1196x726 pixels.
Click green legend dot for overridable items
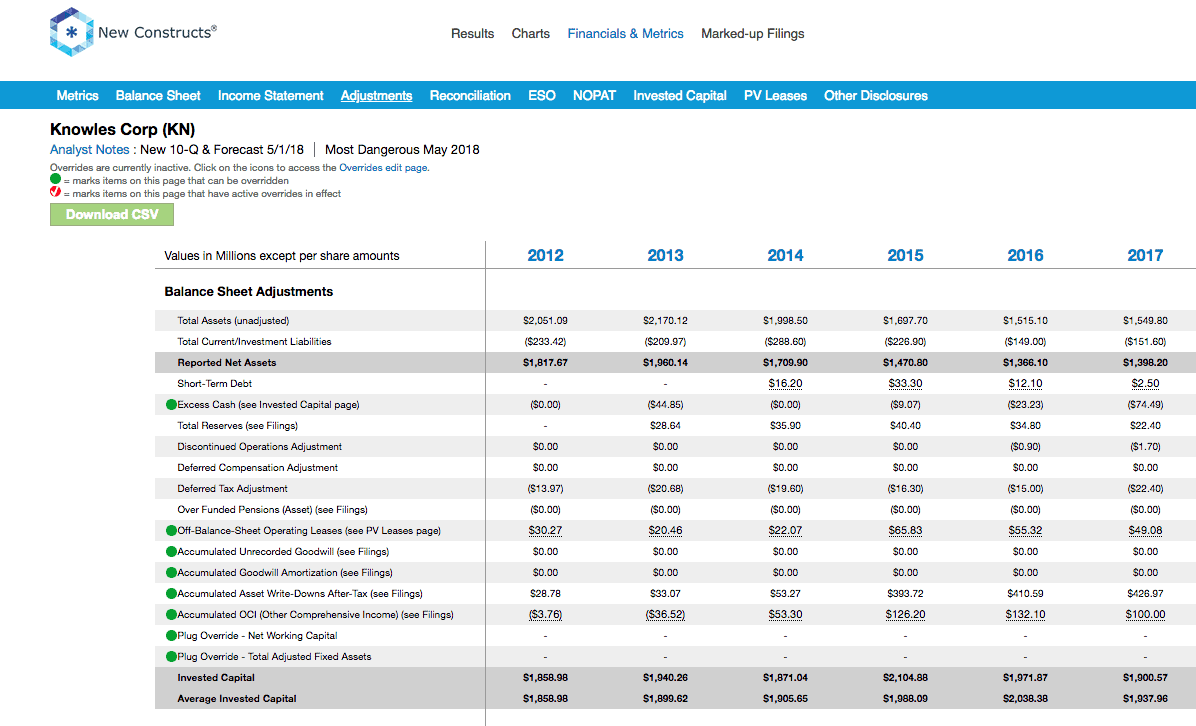[55, 179]
